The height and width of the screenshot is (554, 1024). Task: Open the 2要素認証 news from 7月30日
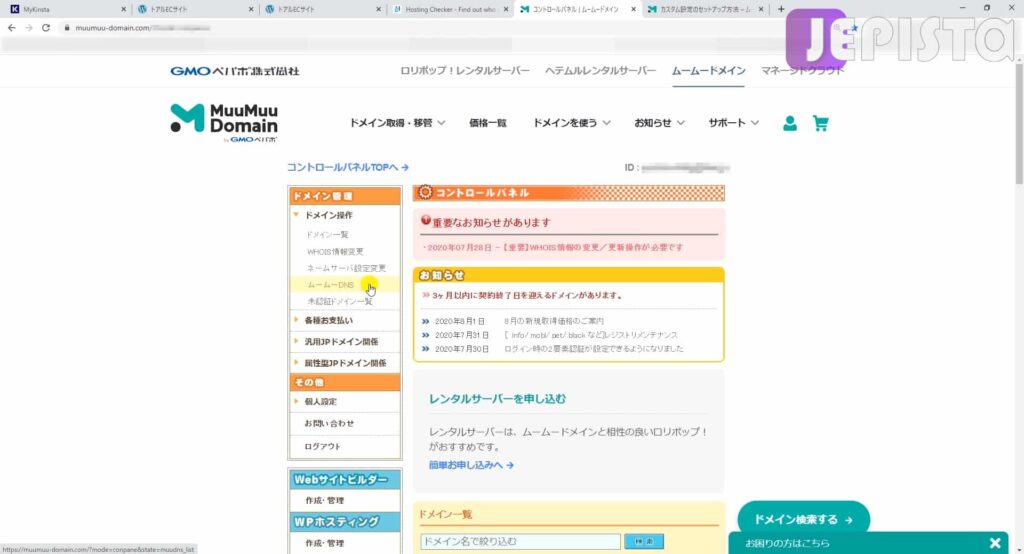[594, 349]
